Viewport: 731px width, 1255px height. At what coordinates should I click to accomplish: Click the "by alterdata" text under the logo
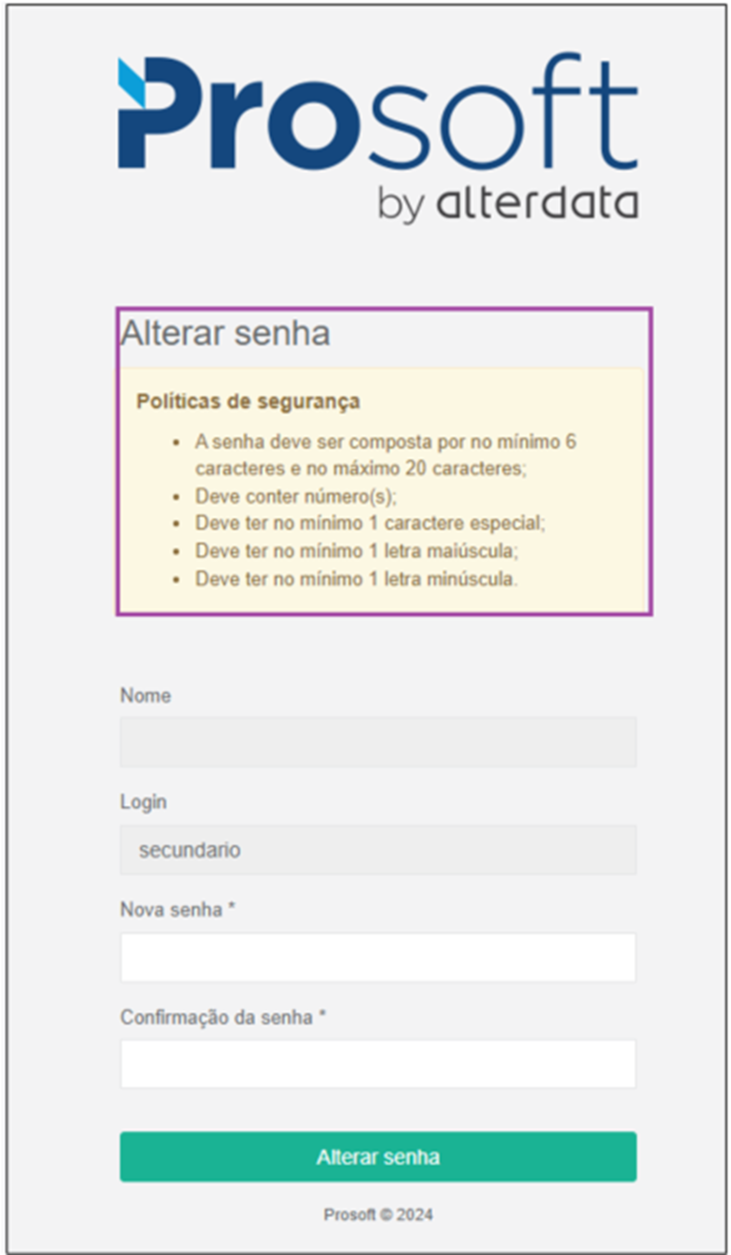[x=508, y=203]
